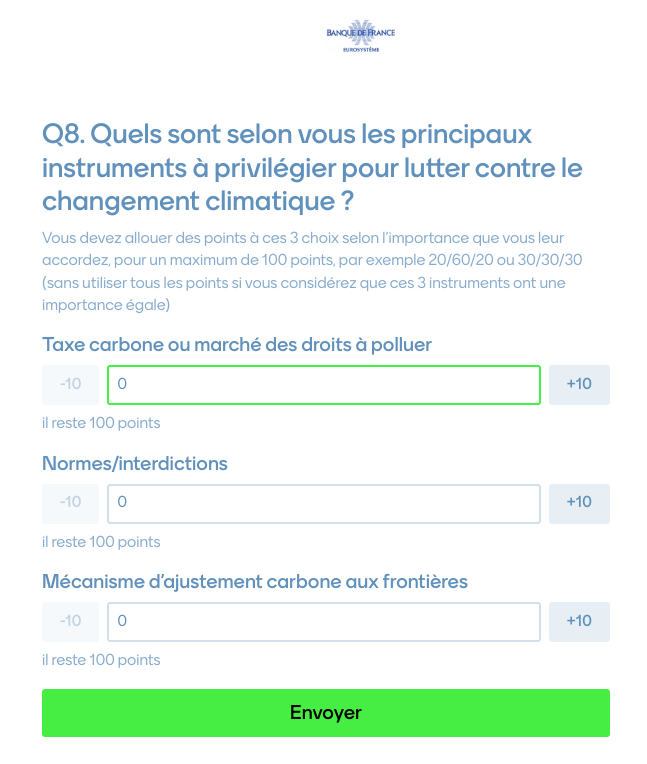Click remaining points text under Normes/interdictions
The height and width of the screenshot is (764, 647).
coord(101,542)
